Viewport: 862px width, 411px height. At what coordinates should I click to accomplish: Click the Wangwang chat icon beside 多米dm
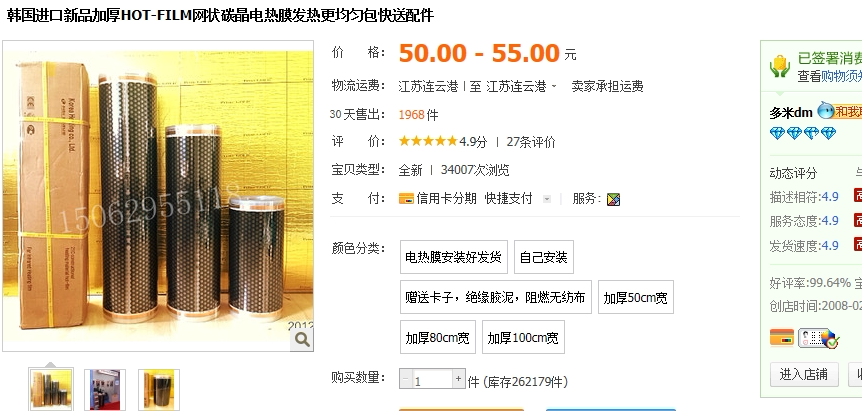click(x=826, y=110)
